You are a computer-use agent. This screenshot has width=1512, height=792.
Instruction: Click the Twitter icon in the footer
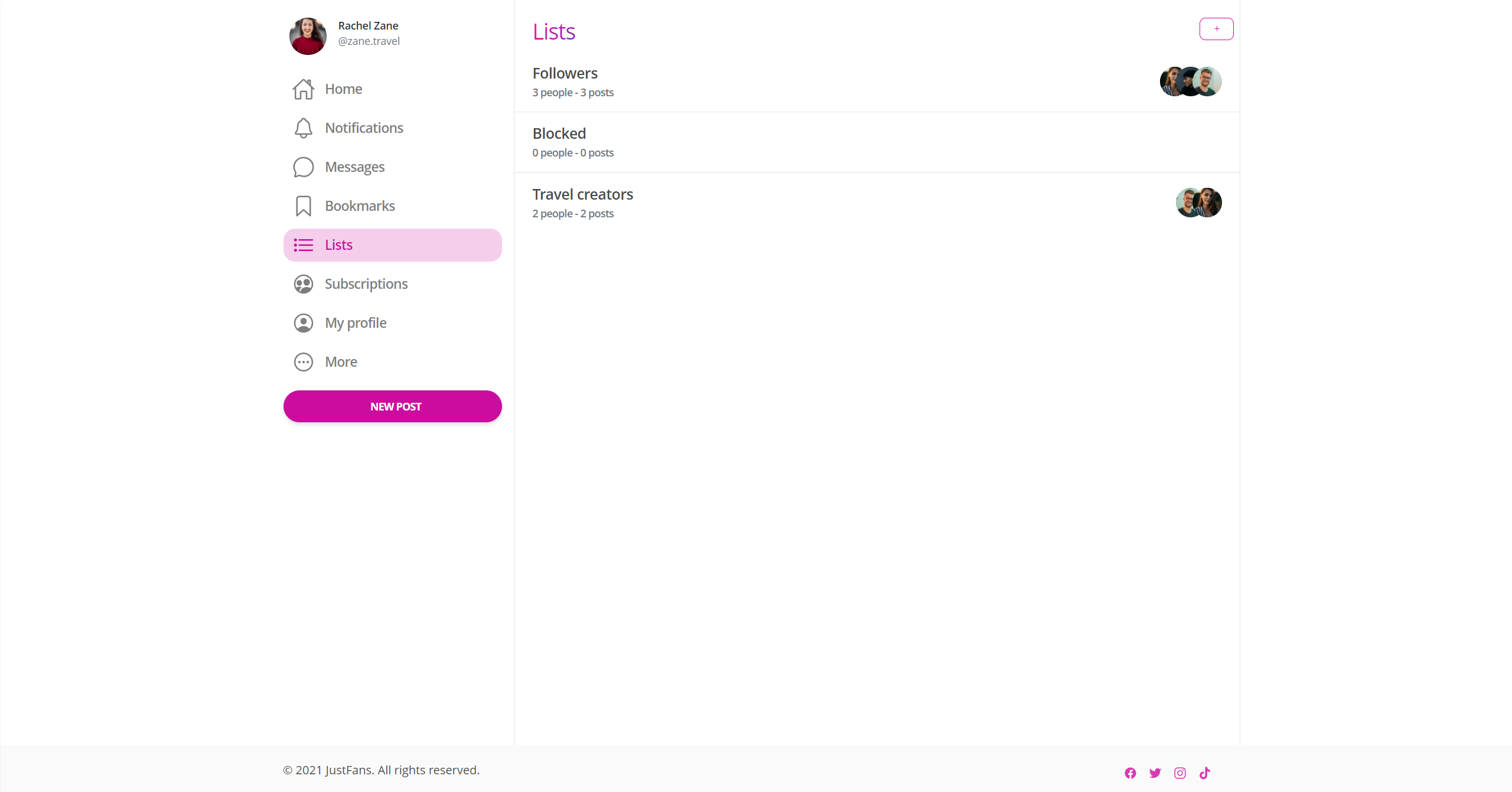pyautogui.click(x=1155, y=773)
